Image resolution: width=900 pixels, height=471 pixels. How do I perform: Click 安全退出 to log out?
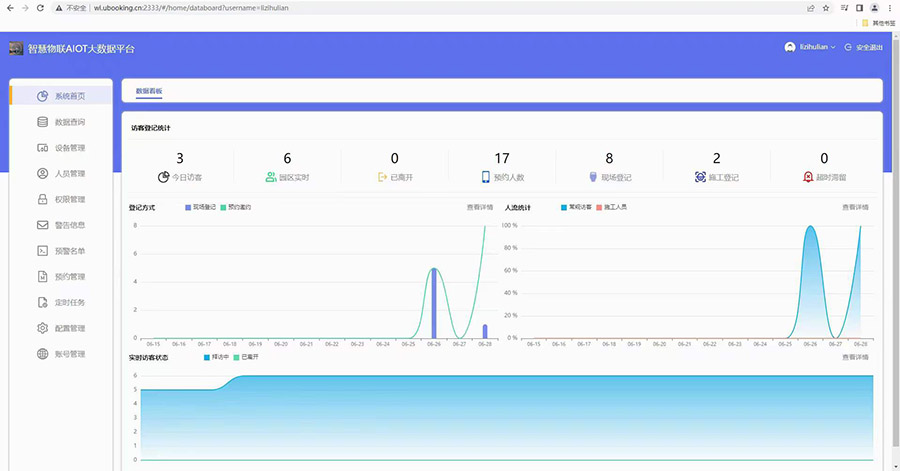tap(863, 47)
